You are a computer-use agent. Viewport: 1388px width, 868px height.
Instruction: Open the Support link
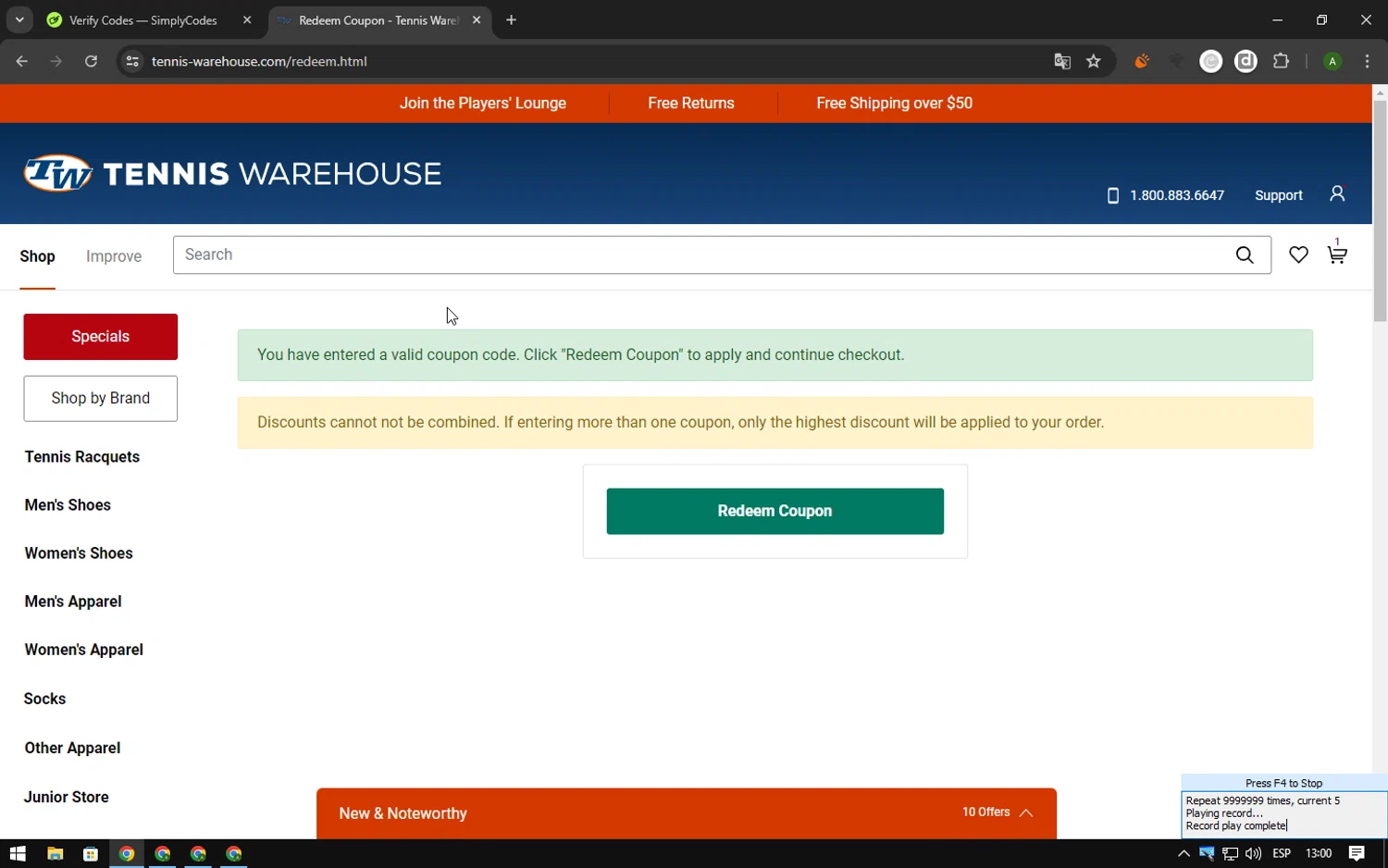point(1278,195)
